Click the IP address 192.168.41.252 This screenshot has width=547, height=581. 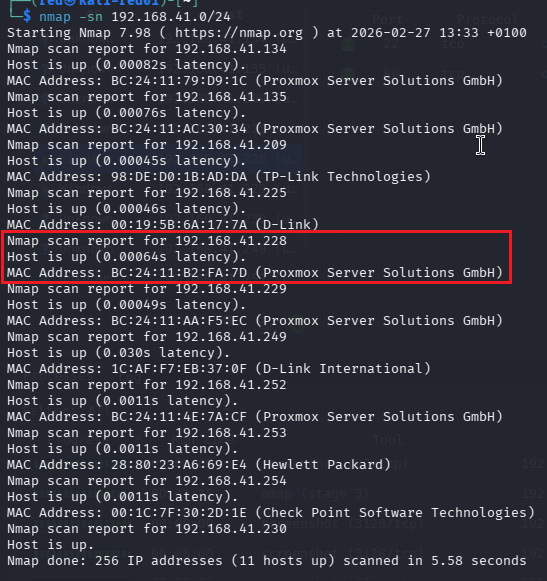point(231,385)
